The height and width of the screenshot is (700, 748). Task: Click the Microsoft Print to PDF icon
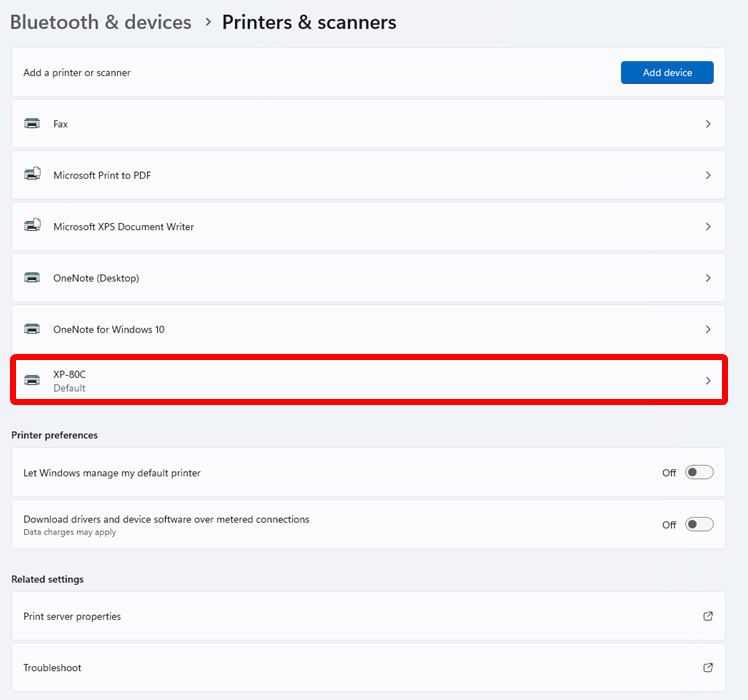click(32, 174)
